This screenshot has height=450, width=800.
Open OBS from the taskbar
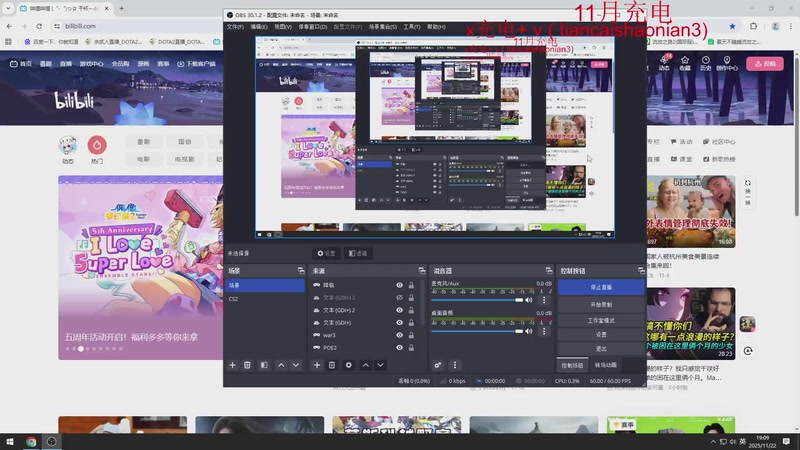click(x=52, y=442)
